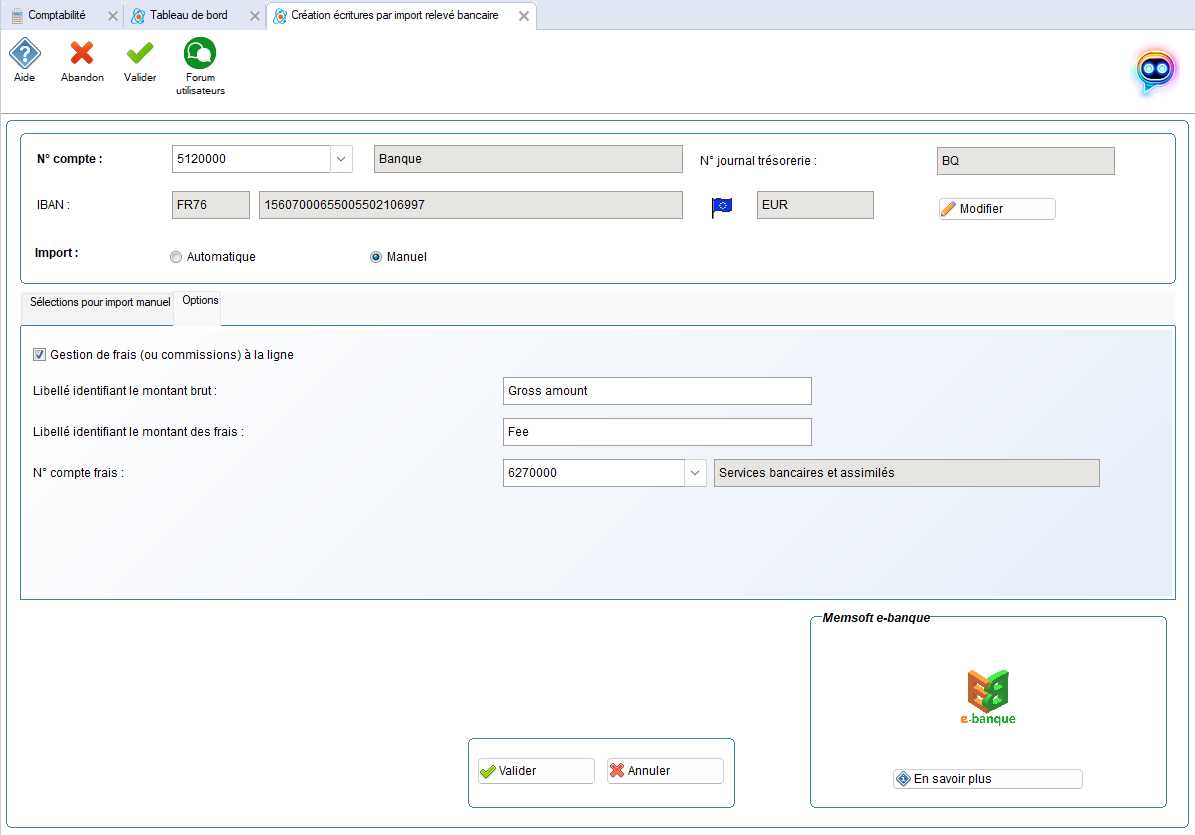Expand the N° compte frais dropdown
The width and height of the screenshot is (1195, 835).
695,473
